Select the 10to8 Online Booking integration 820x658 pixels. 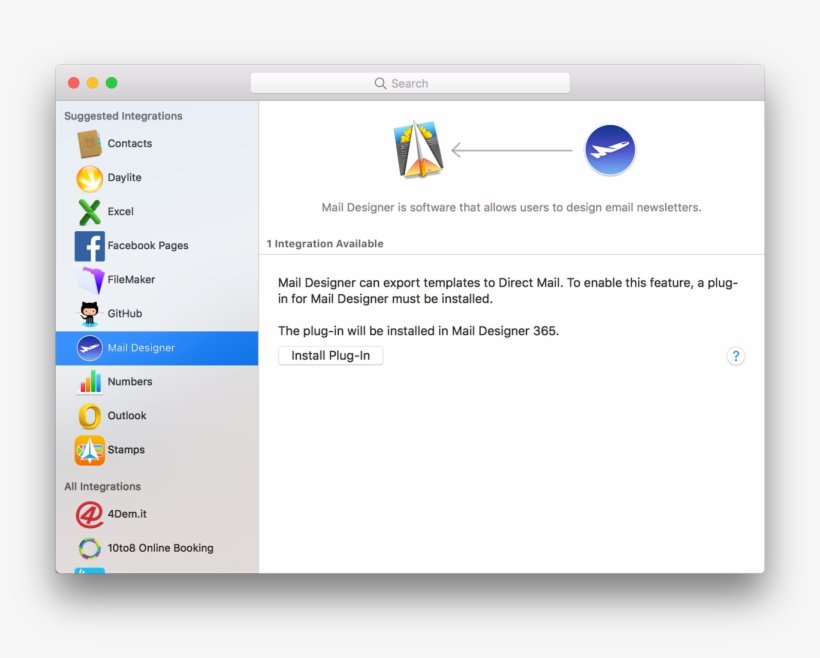pos(88,547)
